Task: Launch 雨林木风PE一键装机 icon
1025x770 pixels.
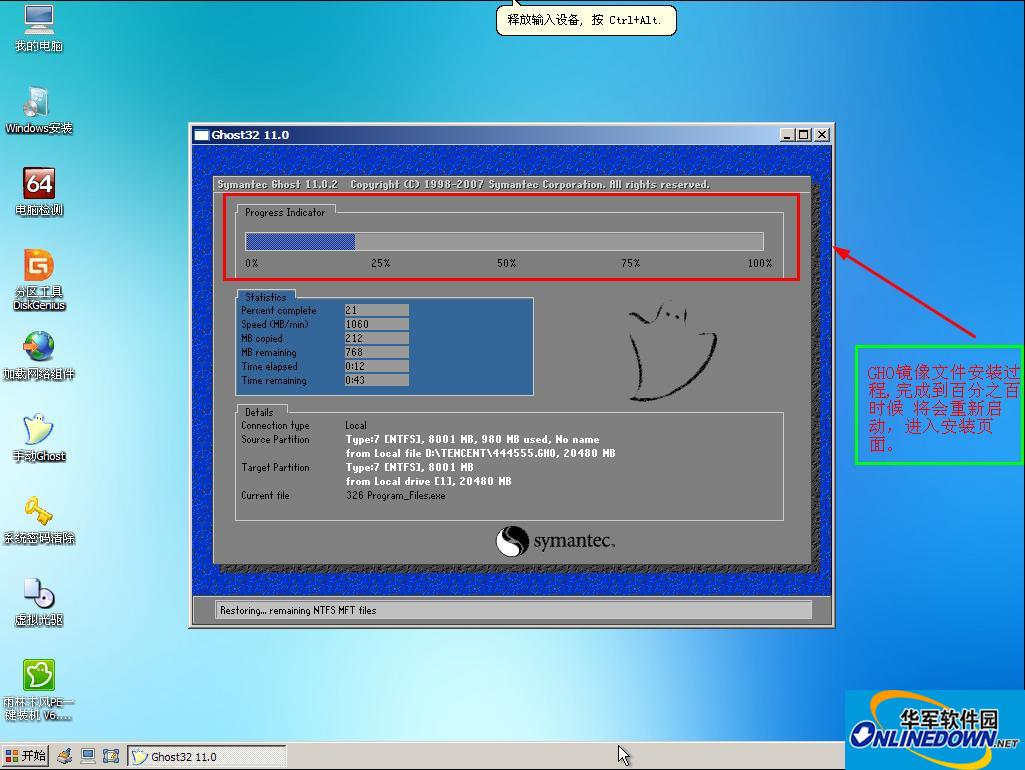Action: click(x=39, y=690)
